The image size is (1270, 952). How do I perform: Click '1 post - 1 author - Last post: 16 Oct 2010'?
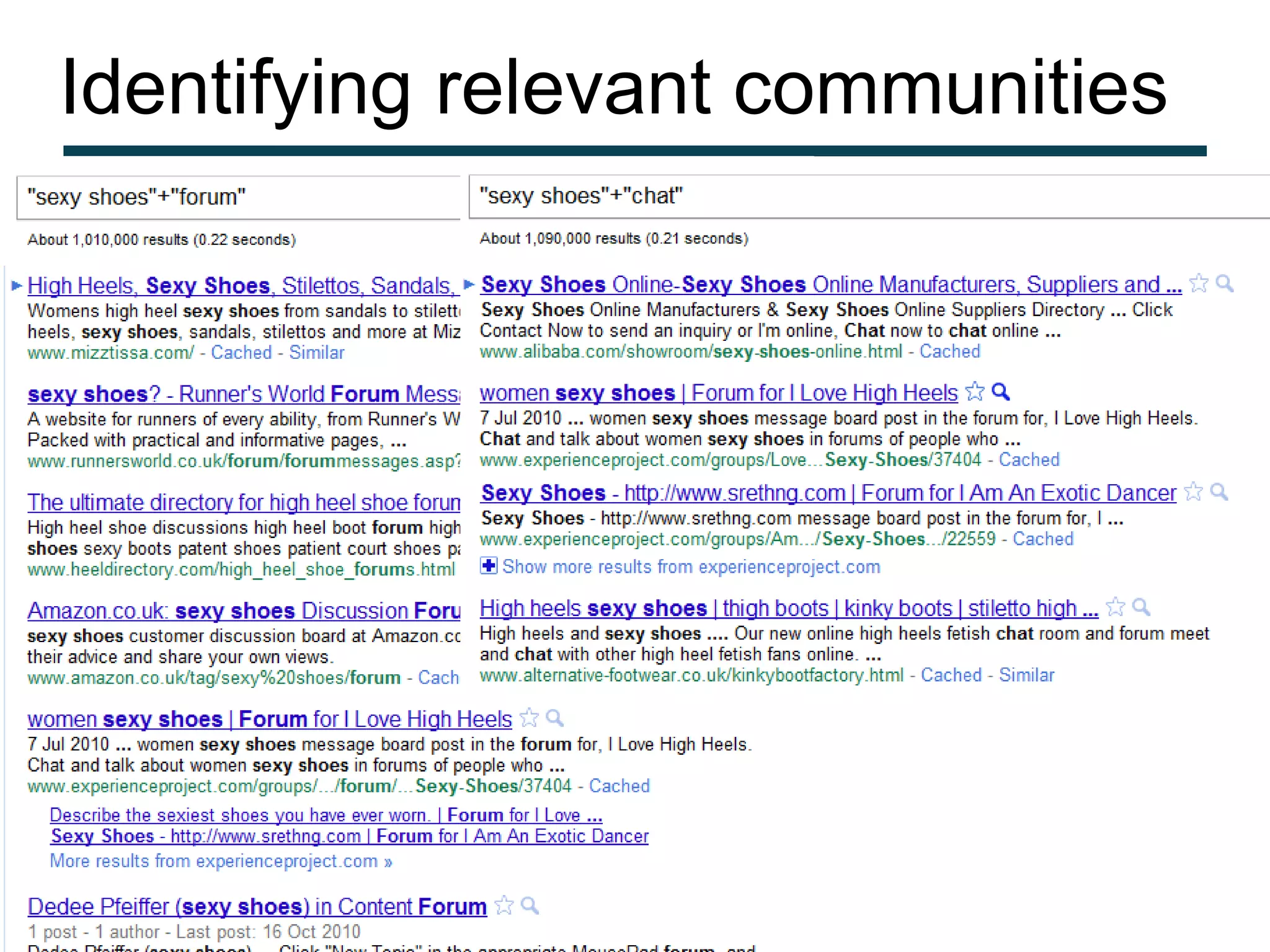click(x=194, y=932)
